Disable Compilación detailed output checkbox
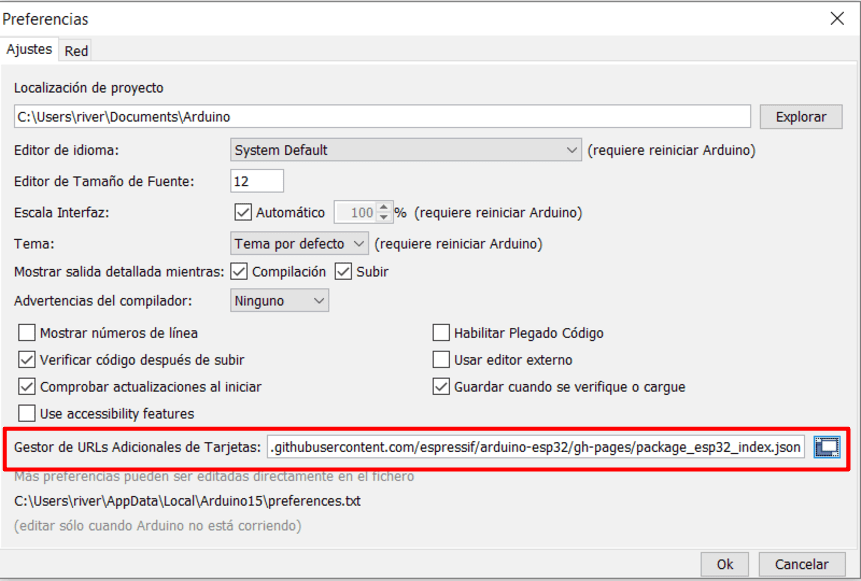Viewport: 861px width, 581px height. (239, 271)
